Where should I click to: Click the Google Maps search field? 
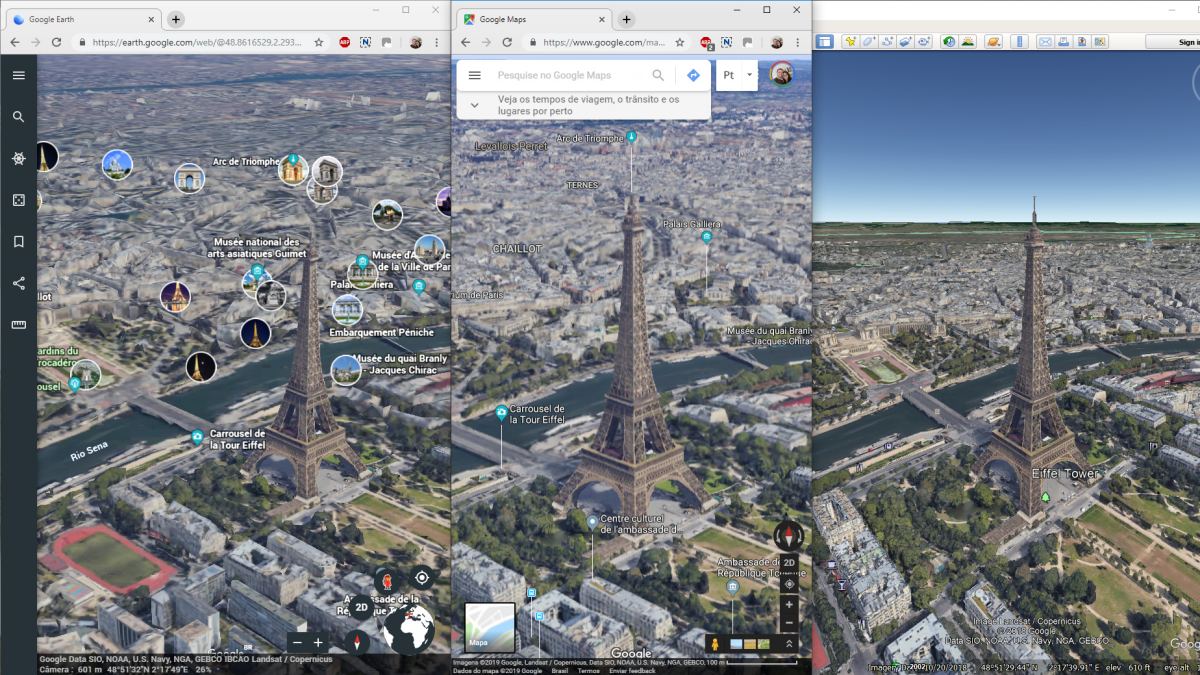pyautogui.click(x=570, y=75)
